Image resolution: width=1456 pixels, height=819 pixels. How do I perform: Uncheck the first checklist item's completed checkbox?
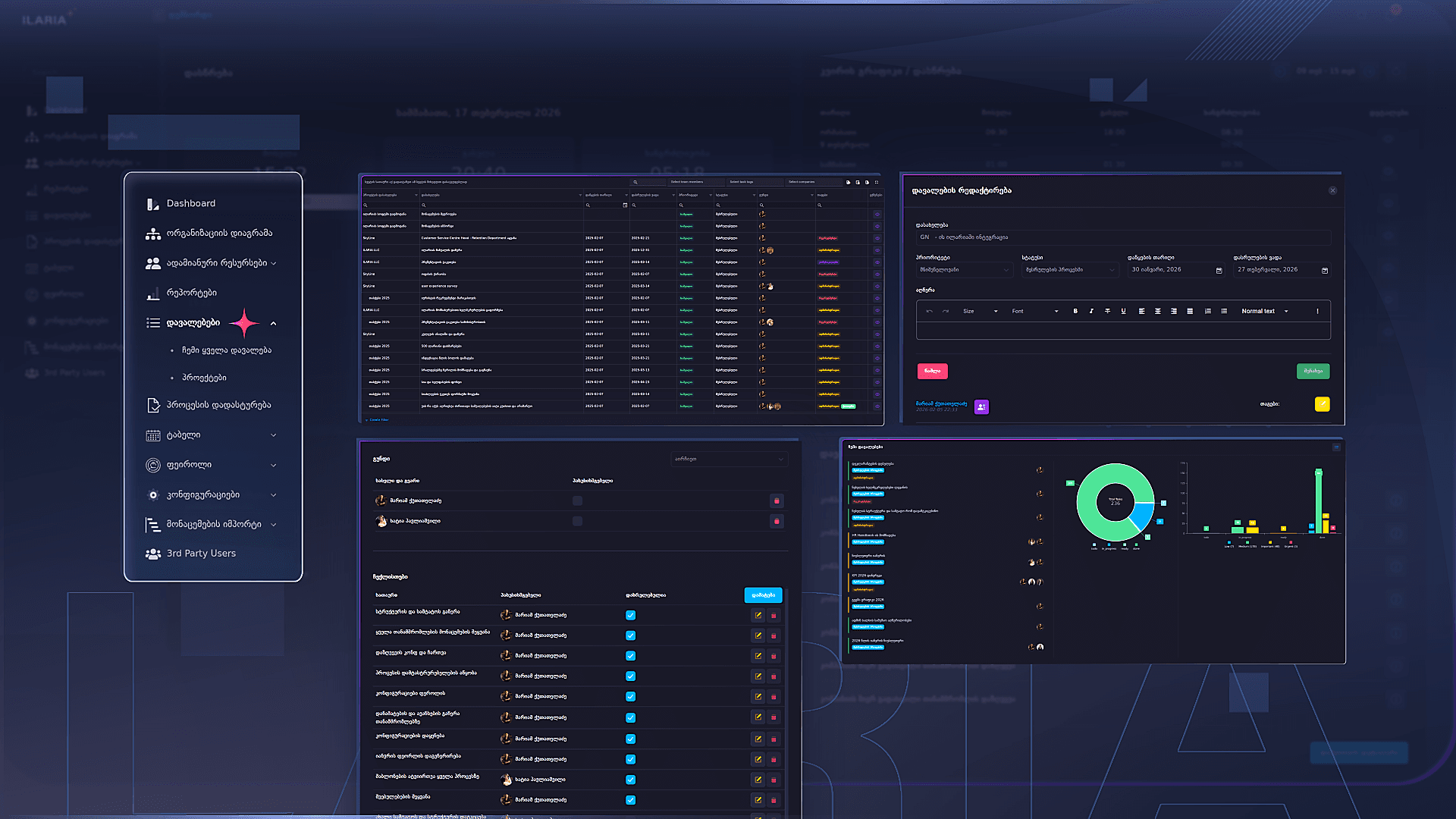point(630,615)
